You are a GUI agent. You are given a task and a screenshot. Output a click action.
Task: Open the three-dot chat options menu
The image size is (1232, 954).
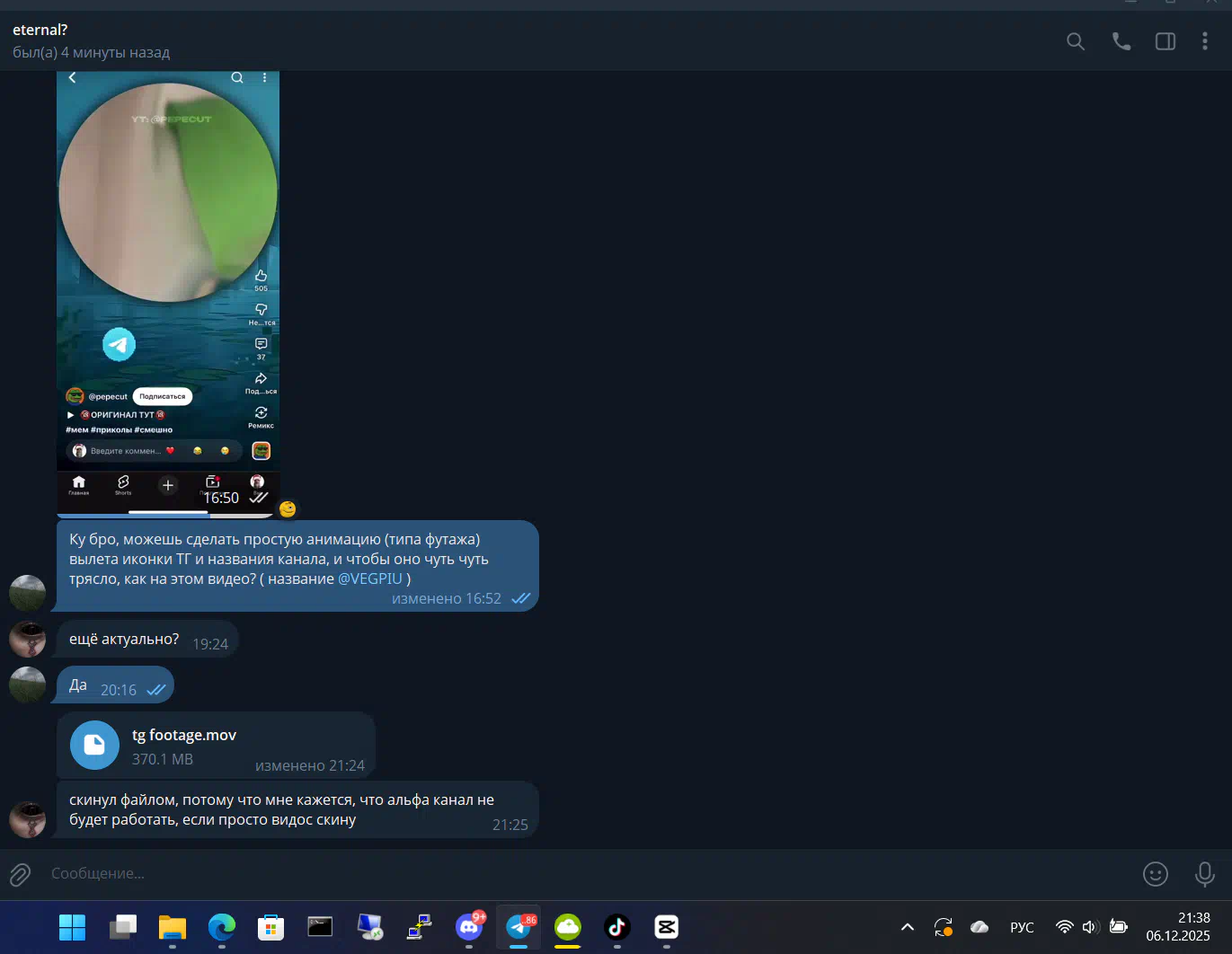(x=1205, y=41)
